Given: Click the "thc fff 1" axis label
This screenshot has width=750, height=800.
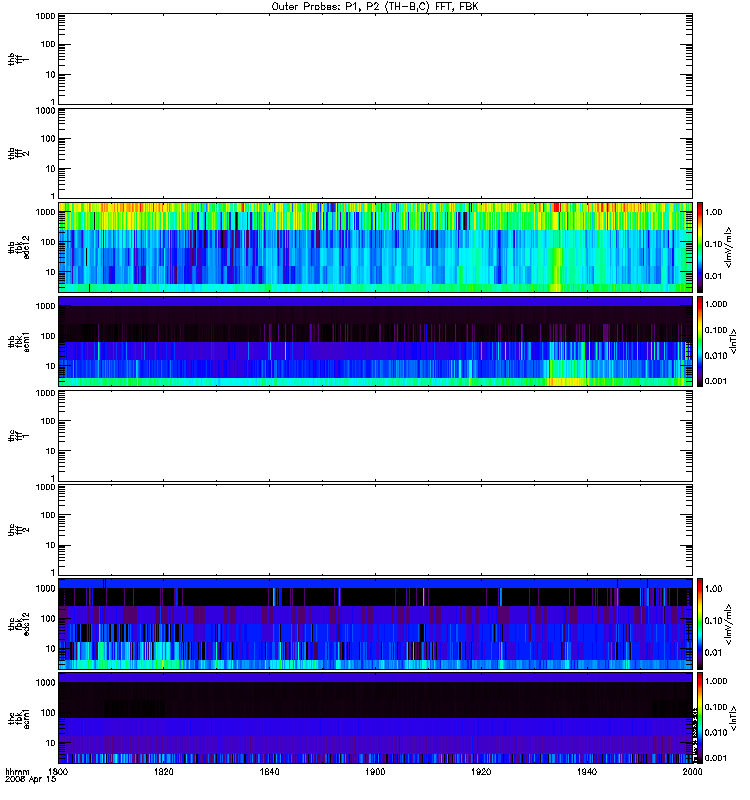Looking at the screenshot, I should tap(18, 436).
